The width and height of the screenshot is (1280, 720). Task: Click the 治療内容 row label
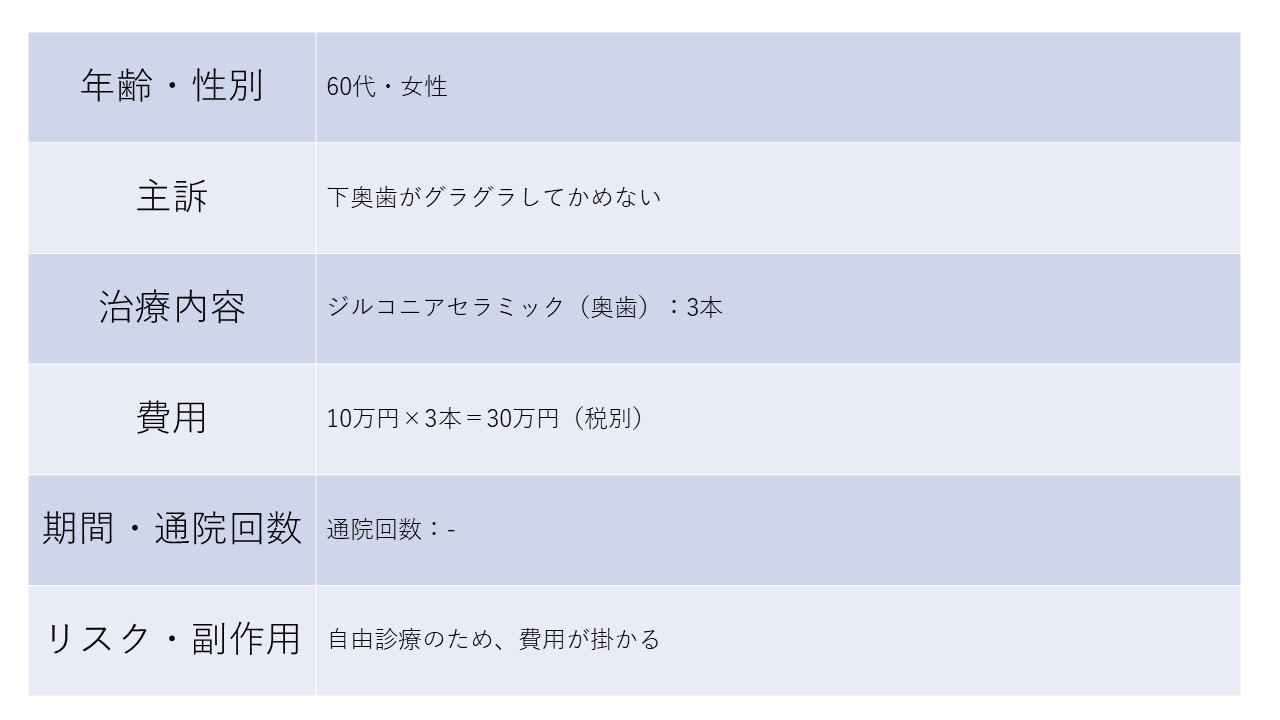(x=171, y=307)
